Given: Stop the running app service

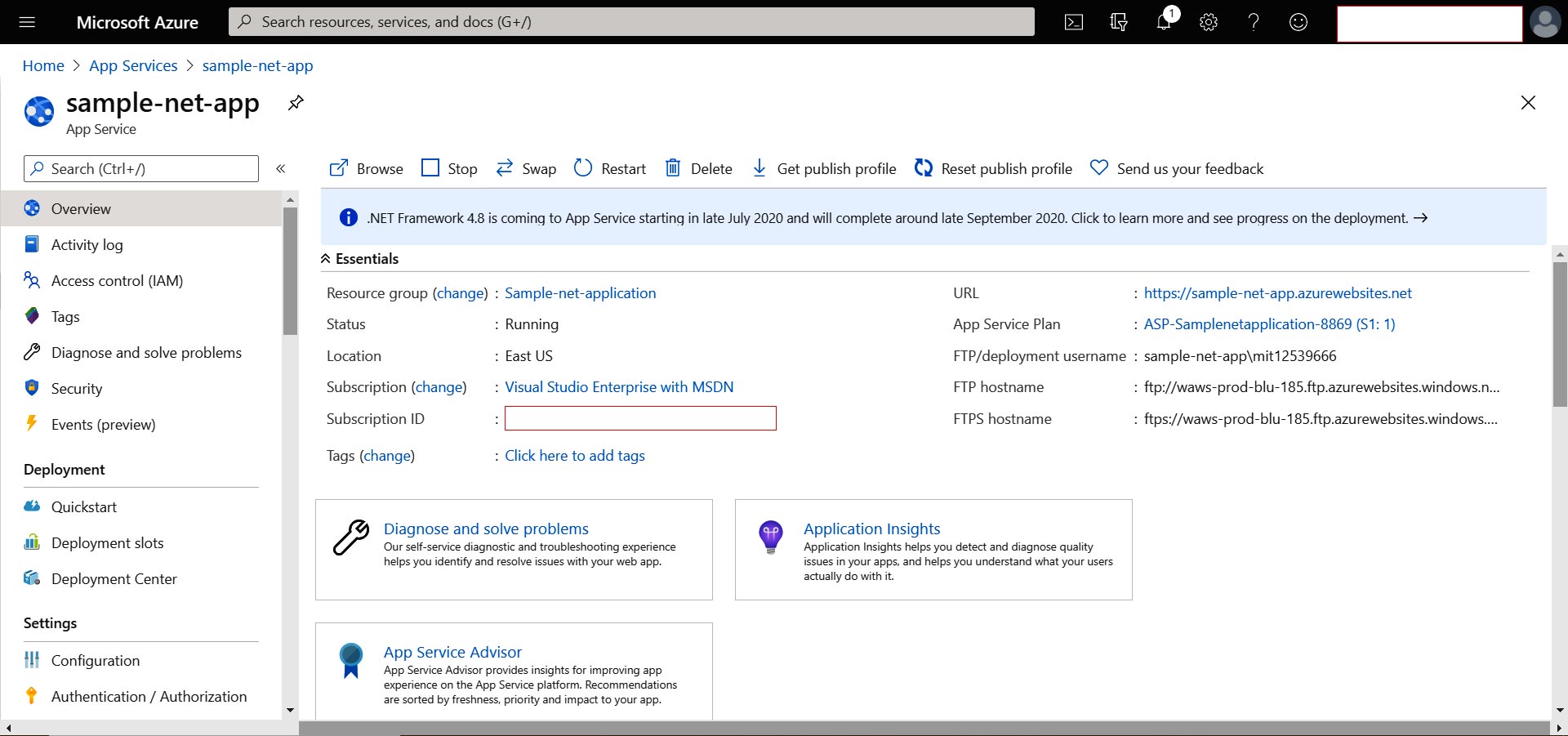Looking at the screenshot, I should pos(449,168).
